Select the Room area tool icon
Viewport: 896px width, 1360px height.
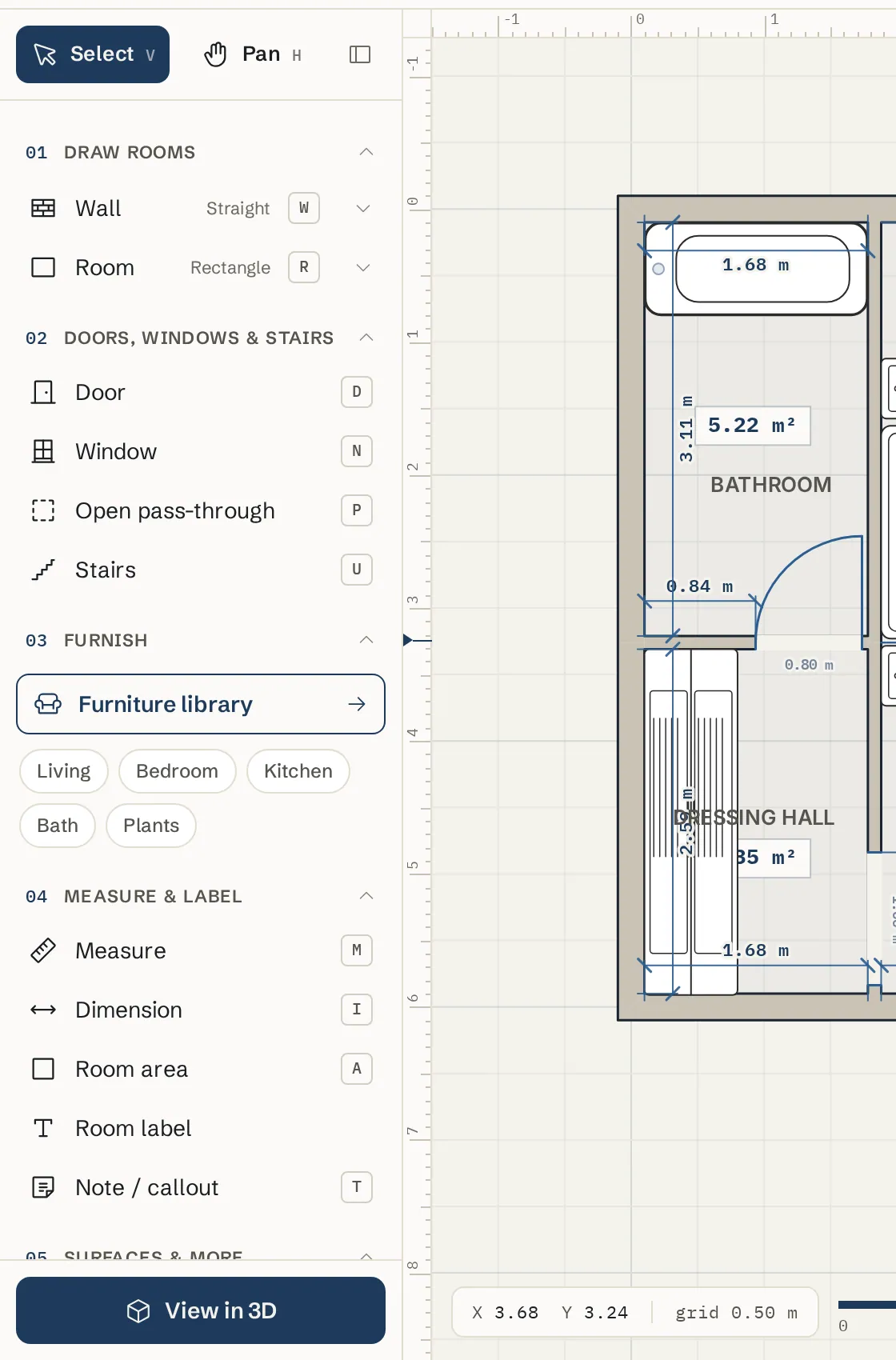tap(43, 1069)
